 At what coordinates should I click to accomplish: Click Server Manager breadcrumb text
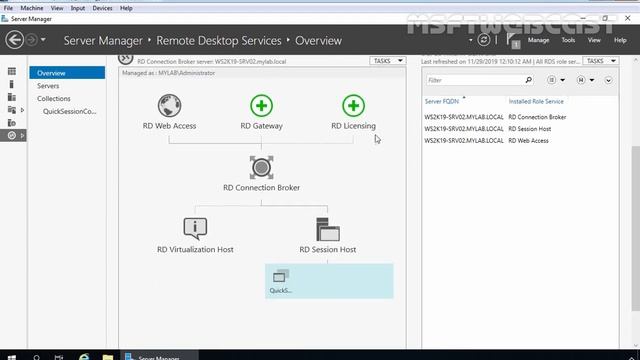[103, 40]
